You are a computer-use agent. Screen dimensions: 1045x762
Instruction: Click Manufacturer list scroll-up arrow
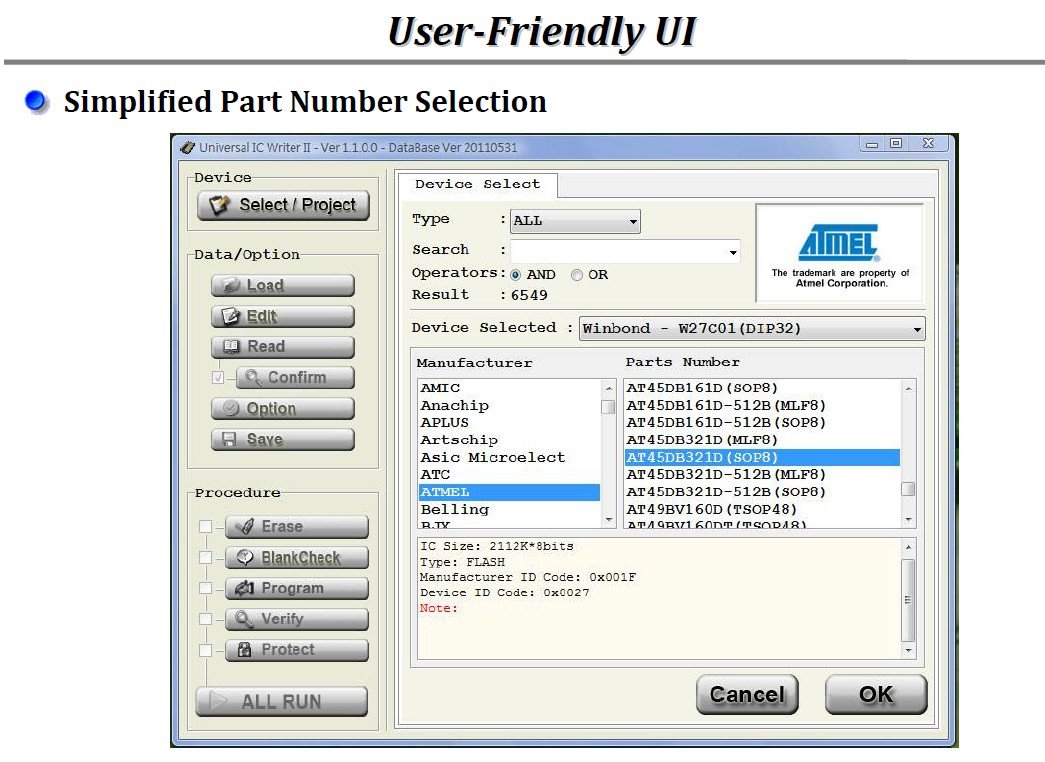(608, 388)
